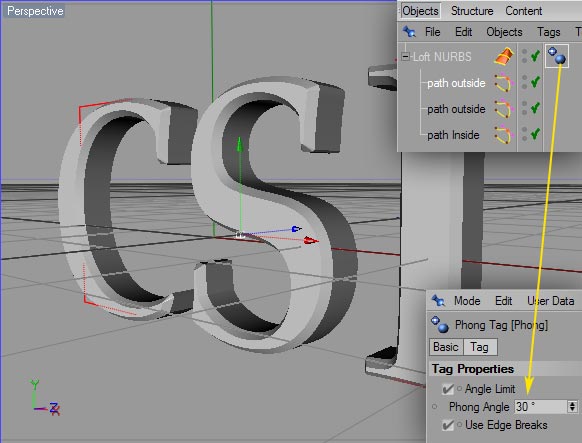Click the green Y axis handle
This screenshot has height=443, width=582.
click(x=240, y=144)
